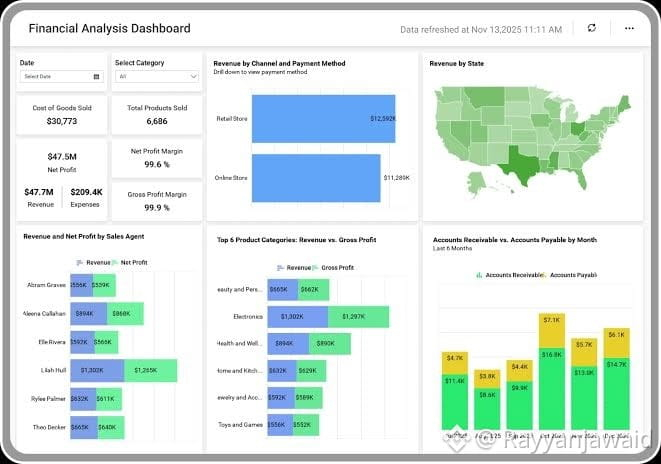
Task: Click the Revenue by State panel title
Action: click(457, 64)
